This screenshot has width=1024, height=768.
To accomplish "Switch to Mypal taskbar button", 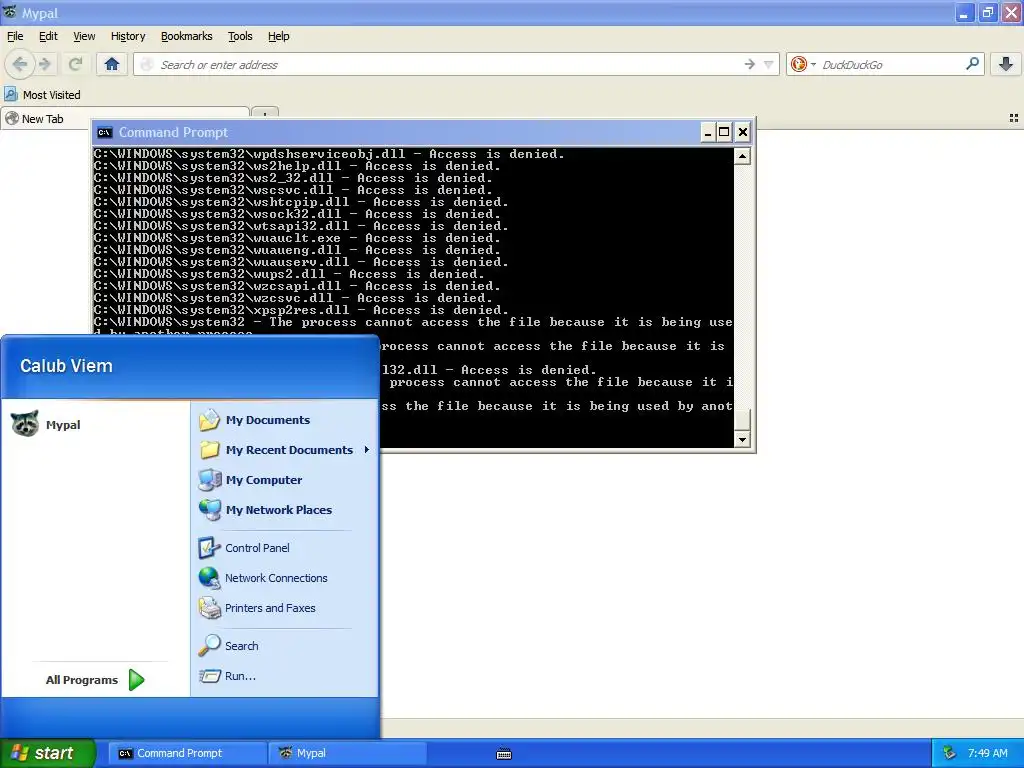I will point(347,753).
